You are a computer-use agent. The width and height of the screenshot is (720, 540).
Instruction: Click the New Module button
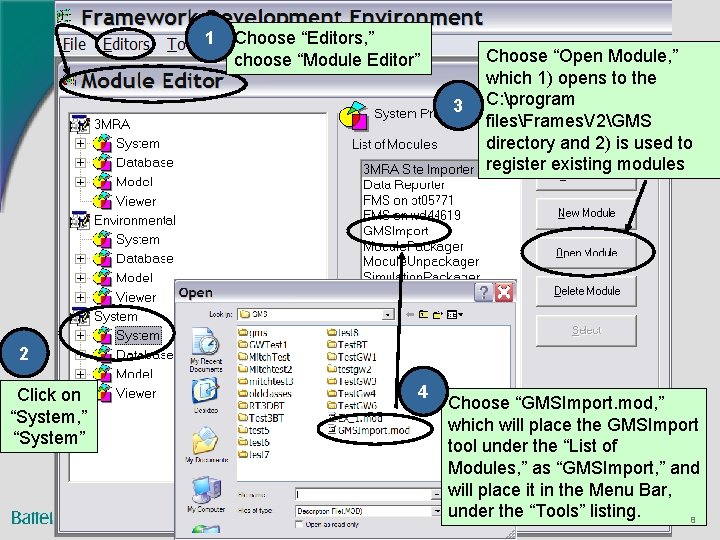(586, 213)
